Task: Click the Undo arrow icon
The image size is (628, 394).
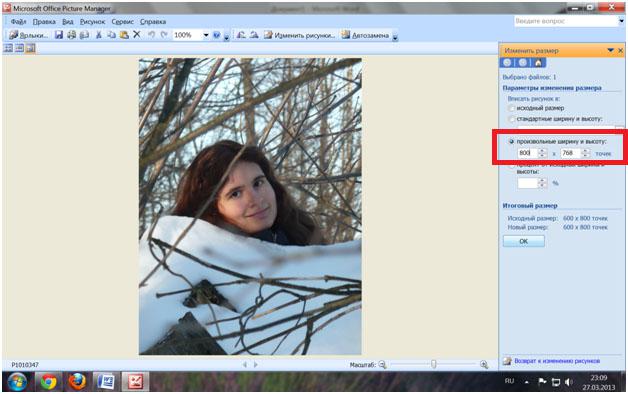Action: click(151, 35)
